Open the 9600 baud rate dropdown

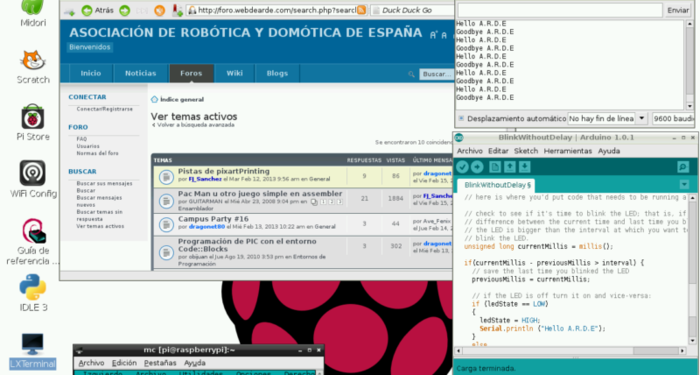tap(673, 119)
